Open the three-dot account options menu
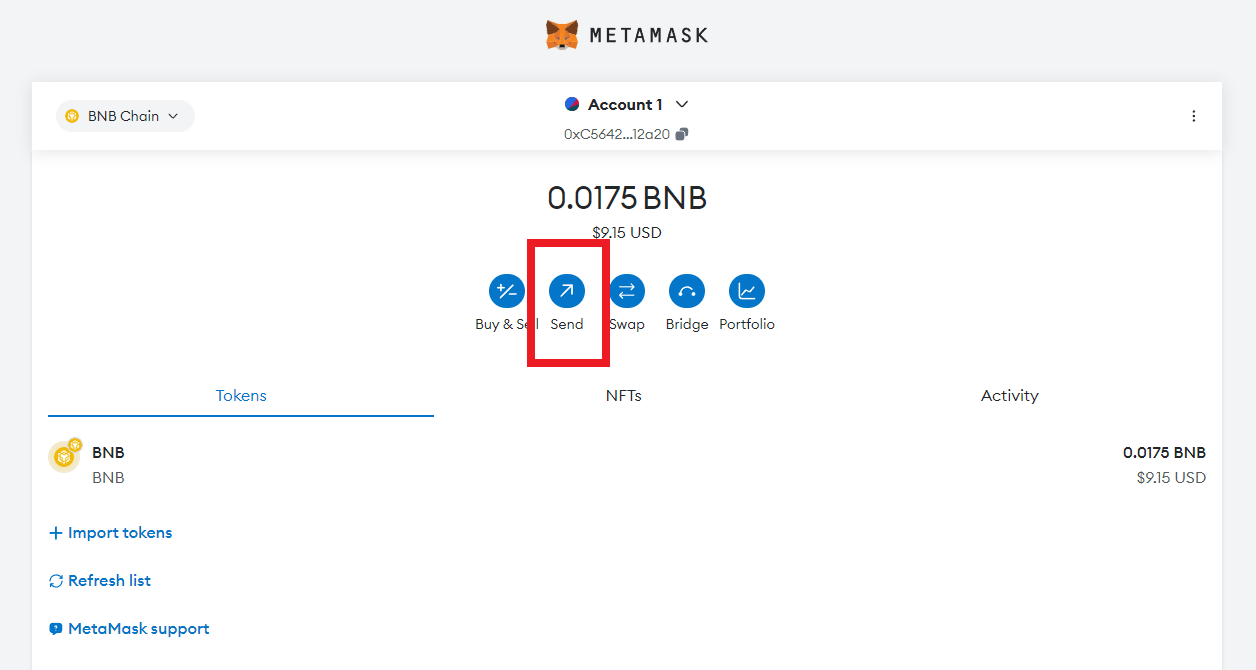The height and width of the screenshot is (670, 1256). coord(1193,116)
